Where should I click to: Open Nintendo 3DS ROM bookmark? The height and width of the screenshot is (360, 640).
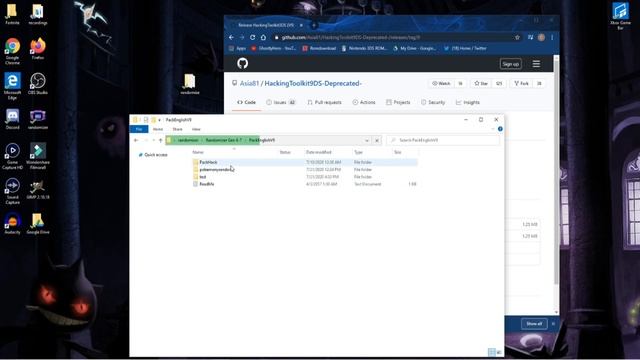[364, 48]
